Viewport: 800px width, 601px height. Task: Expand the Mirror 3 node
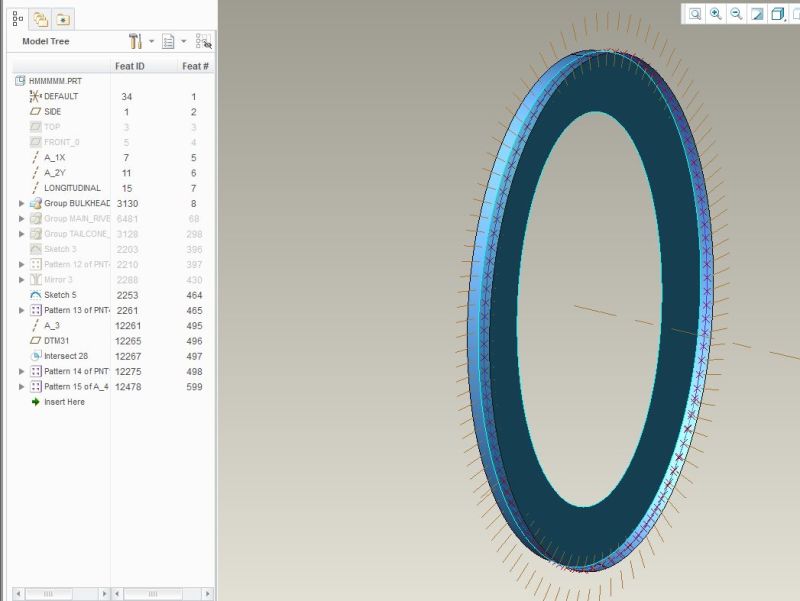coord(21,280)
